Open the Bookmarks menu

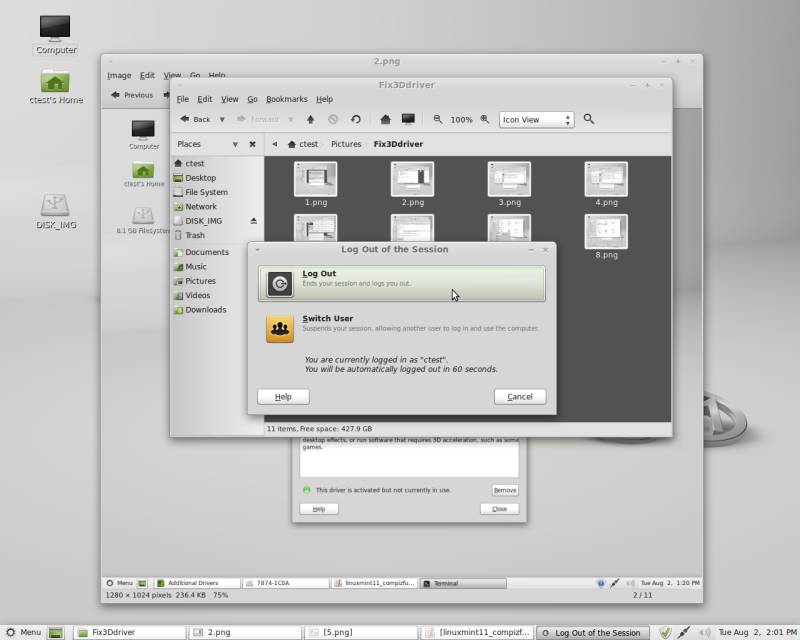(287, 99)
